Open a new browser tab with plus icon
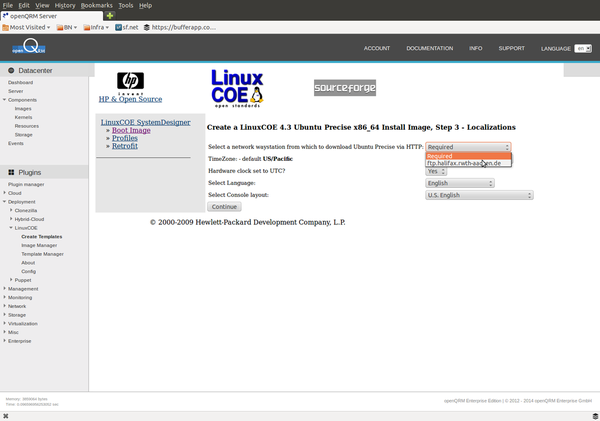The height and width of the screenshot is (421, 600). 110,16
